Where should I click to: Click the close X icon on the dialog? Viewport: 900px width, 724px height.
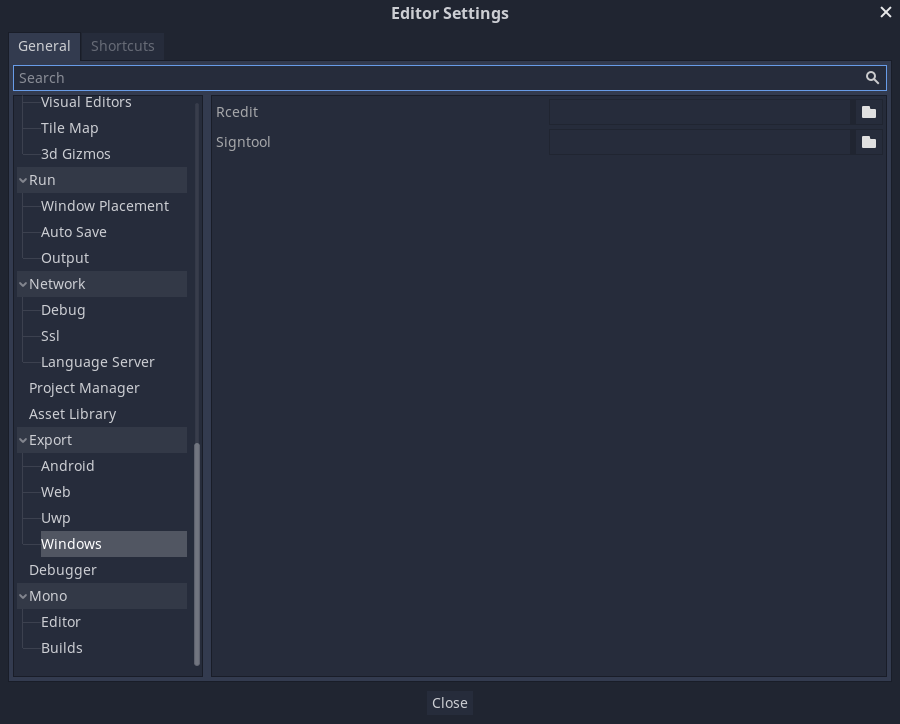pos(885,12)
